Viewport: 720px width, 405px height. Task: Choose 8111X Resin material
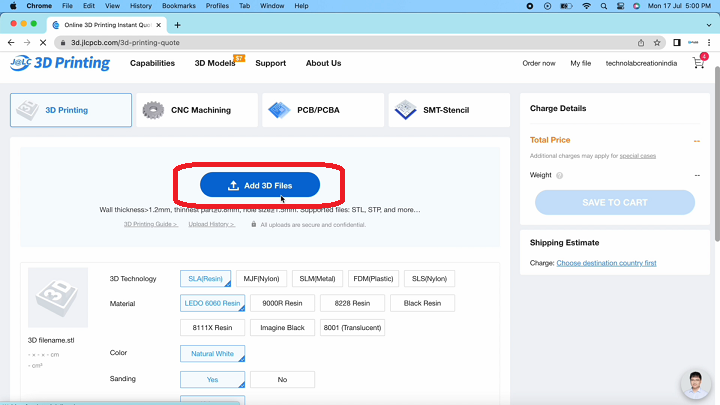pyautogui.click(x=212, y=328)
